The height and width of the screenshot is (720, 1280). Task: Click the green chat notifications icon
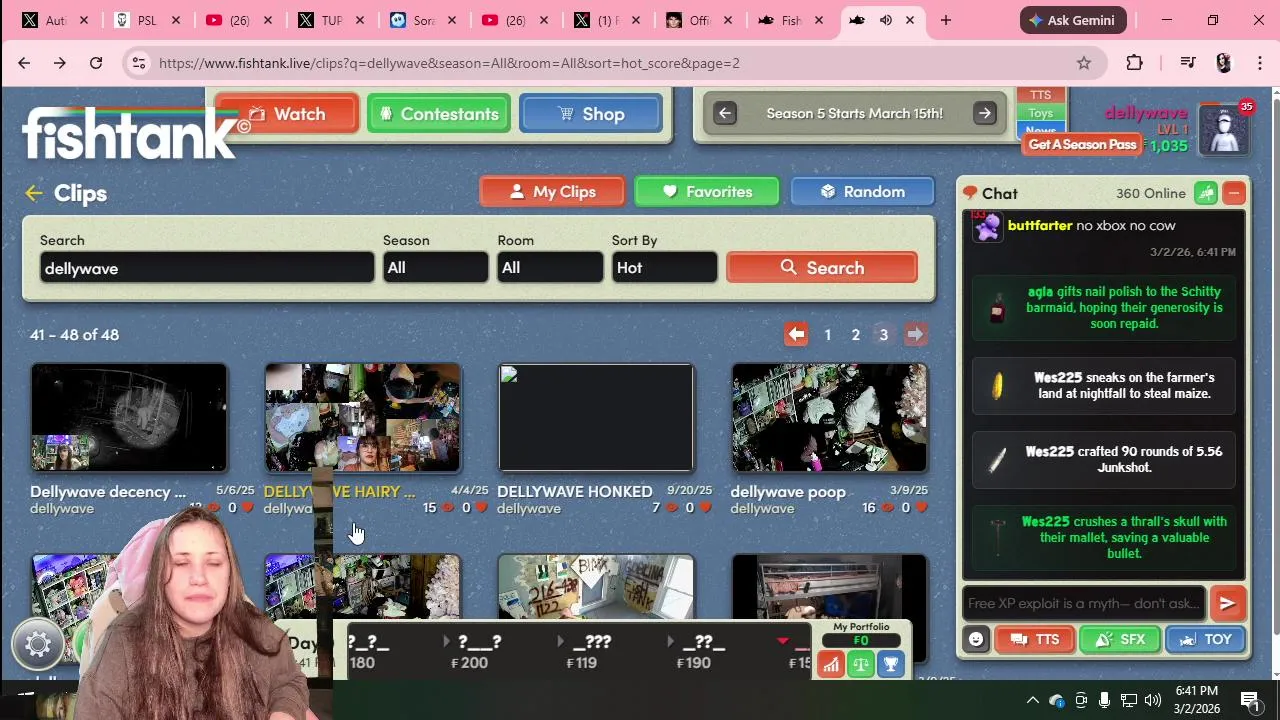click(1206, 194)
